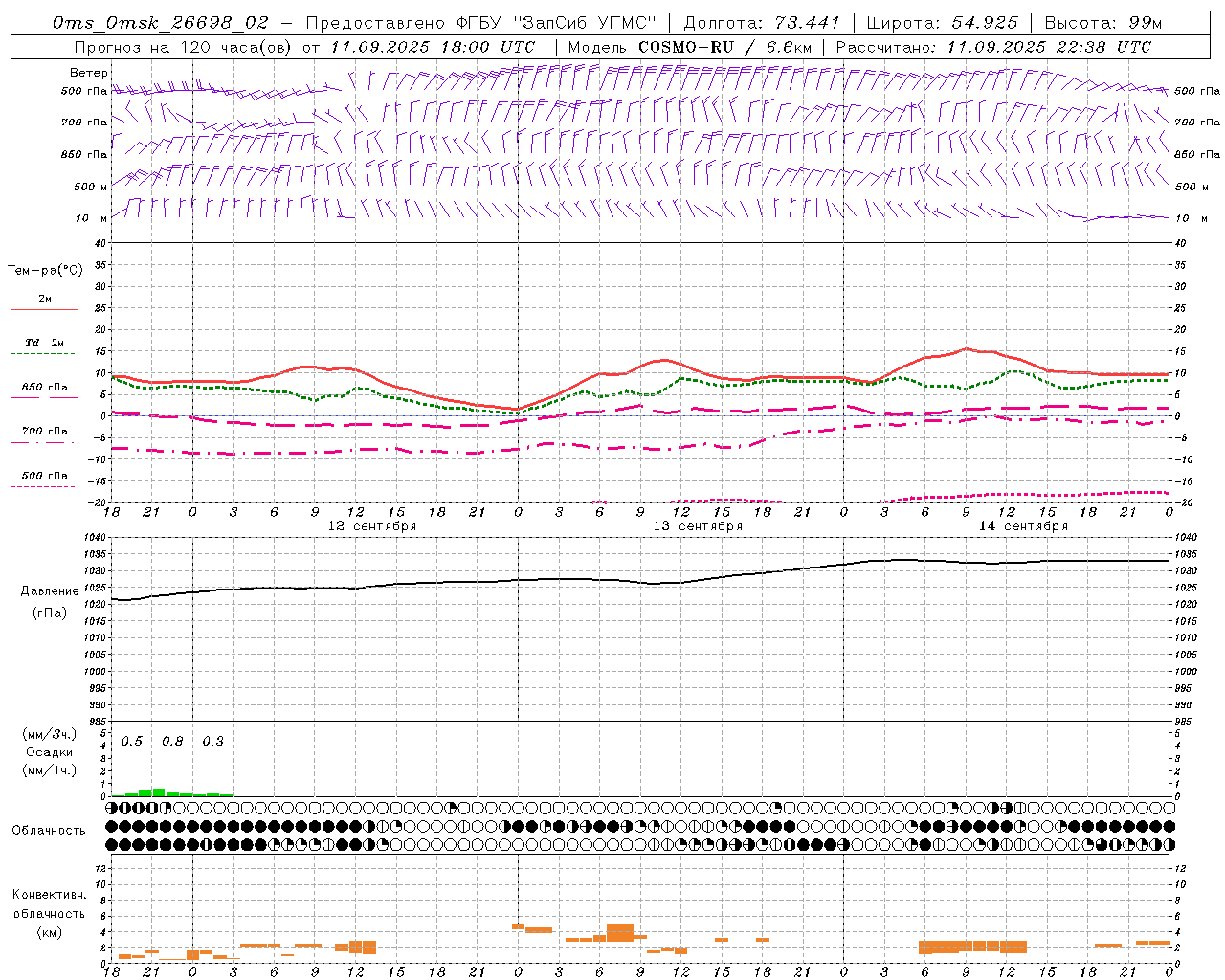Click the 0.3 three-hour precipitation value
Screen dimensions: 1225x980
(x=212, y=742)
